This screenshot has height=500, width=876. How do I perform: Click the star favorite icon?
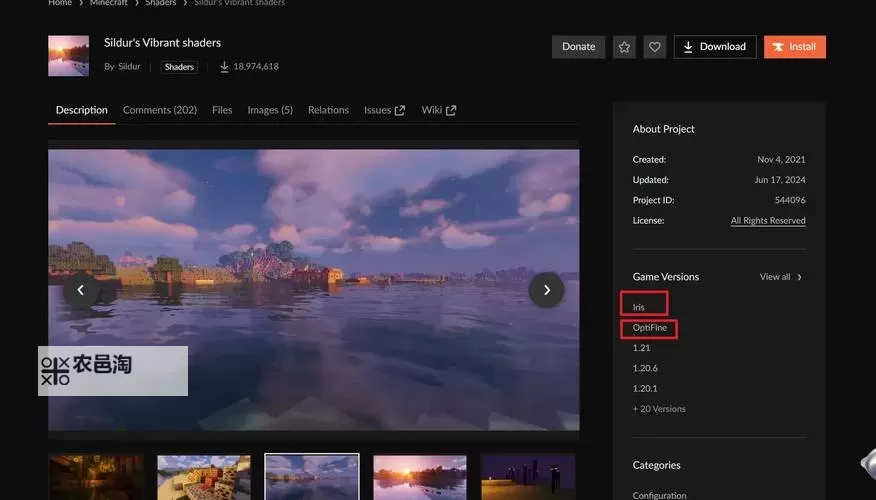[624, 47]
